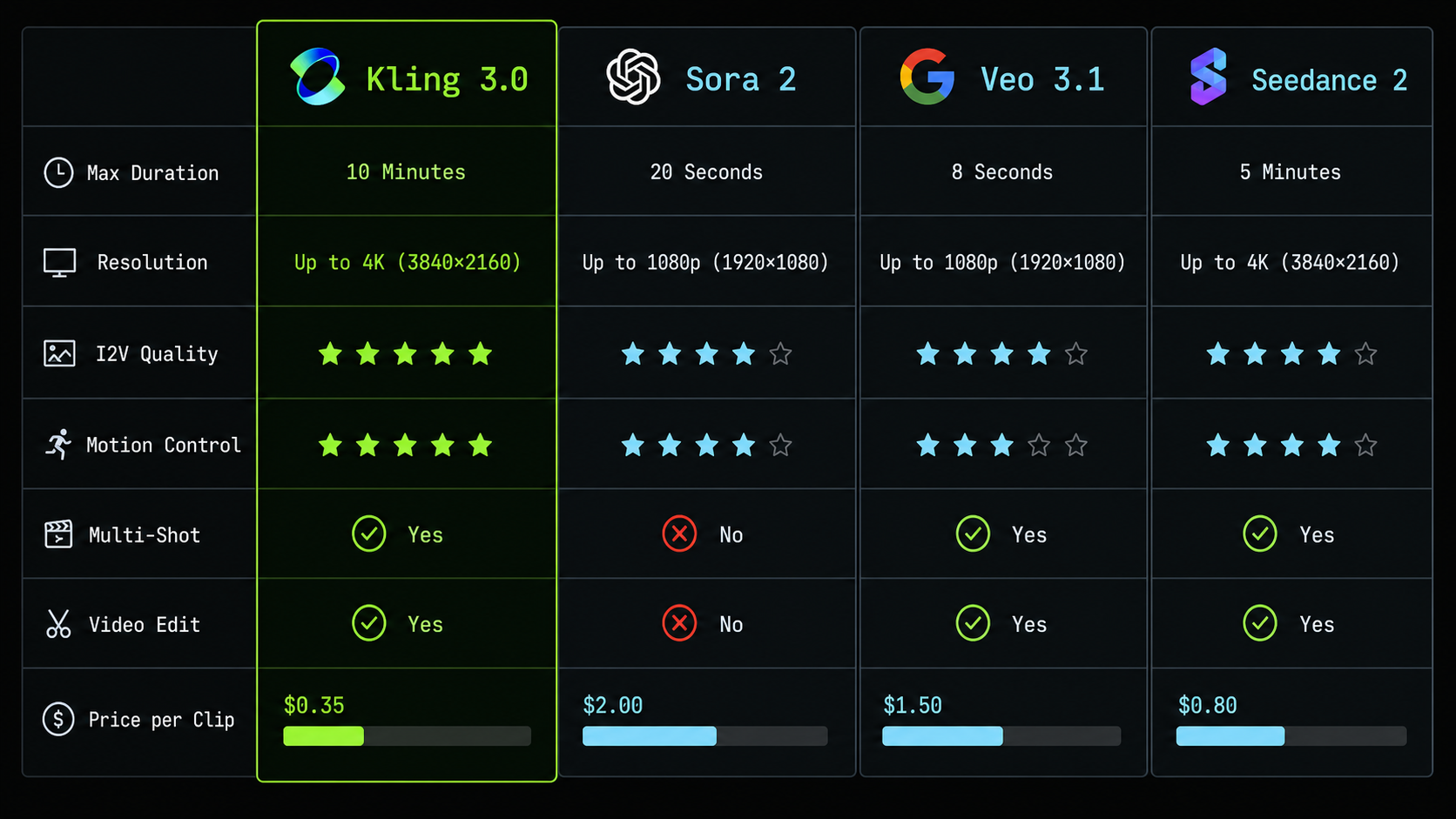Click the clock icon beside Max Duration
The width and height of the screenshot is (1456, 819).
click(x=58, y=172)
